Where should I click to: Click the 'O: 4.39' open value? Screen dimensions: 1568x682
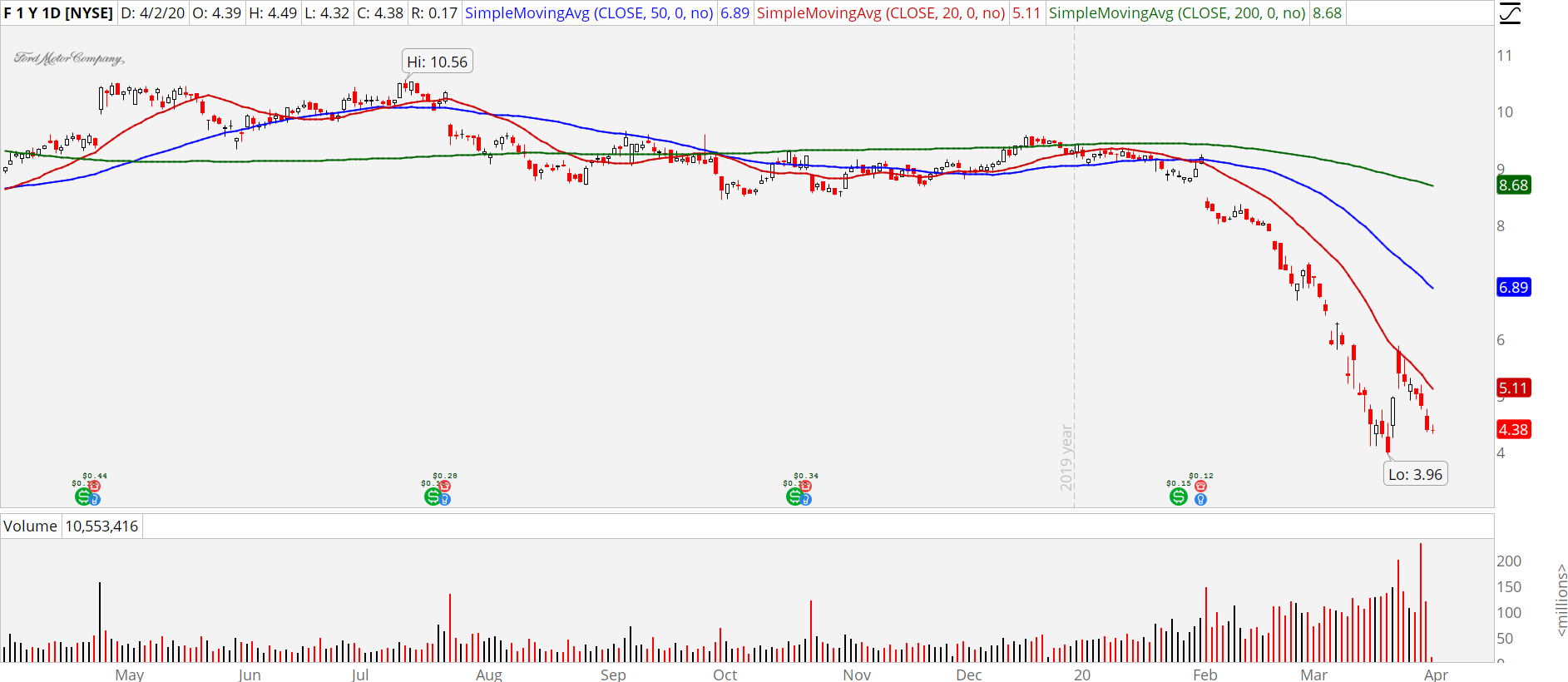tap(216, 13)
